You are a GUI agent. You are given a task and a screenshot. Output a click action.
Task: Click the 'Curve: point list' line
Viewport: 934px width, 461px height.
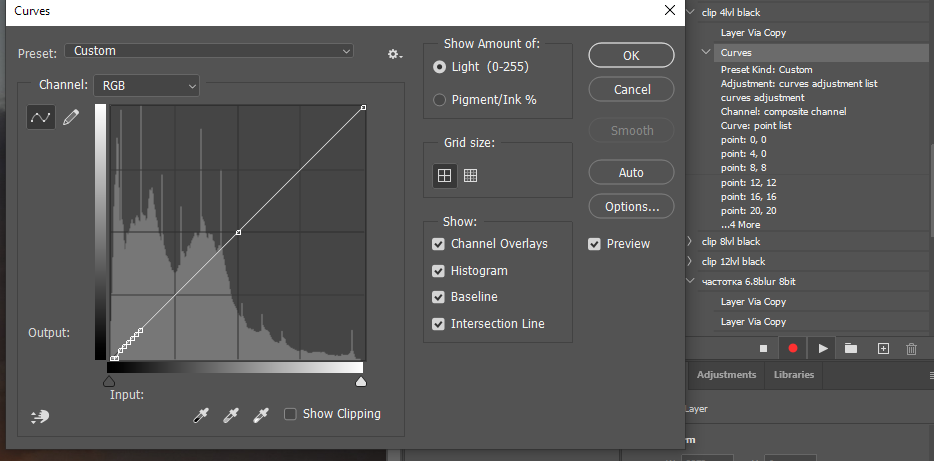[756, 126]
